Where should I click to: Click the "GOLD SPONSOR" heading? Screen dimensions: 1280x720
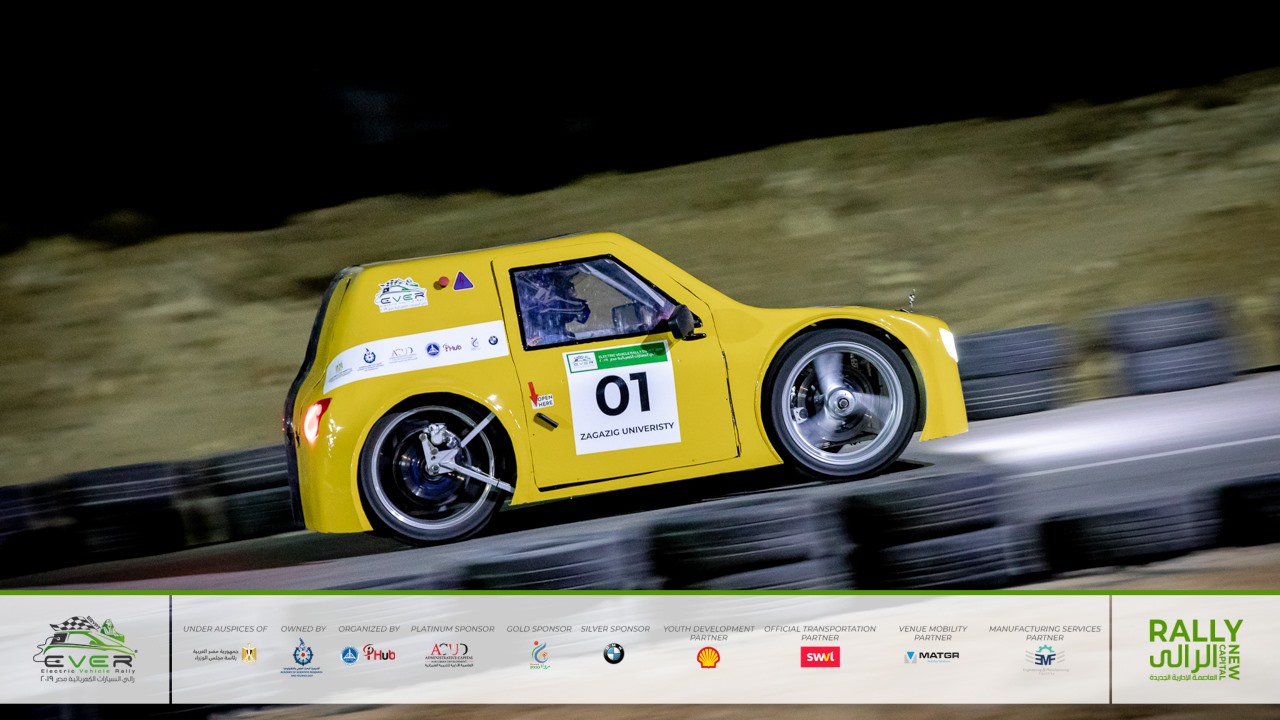point(539,629)
